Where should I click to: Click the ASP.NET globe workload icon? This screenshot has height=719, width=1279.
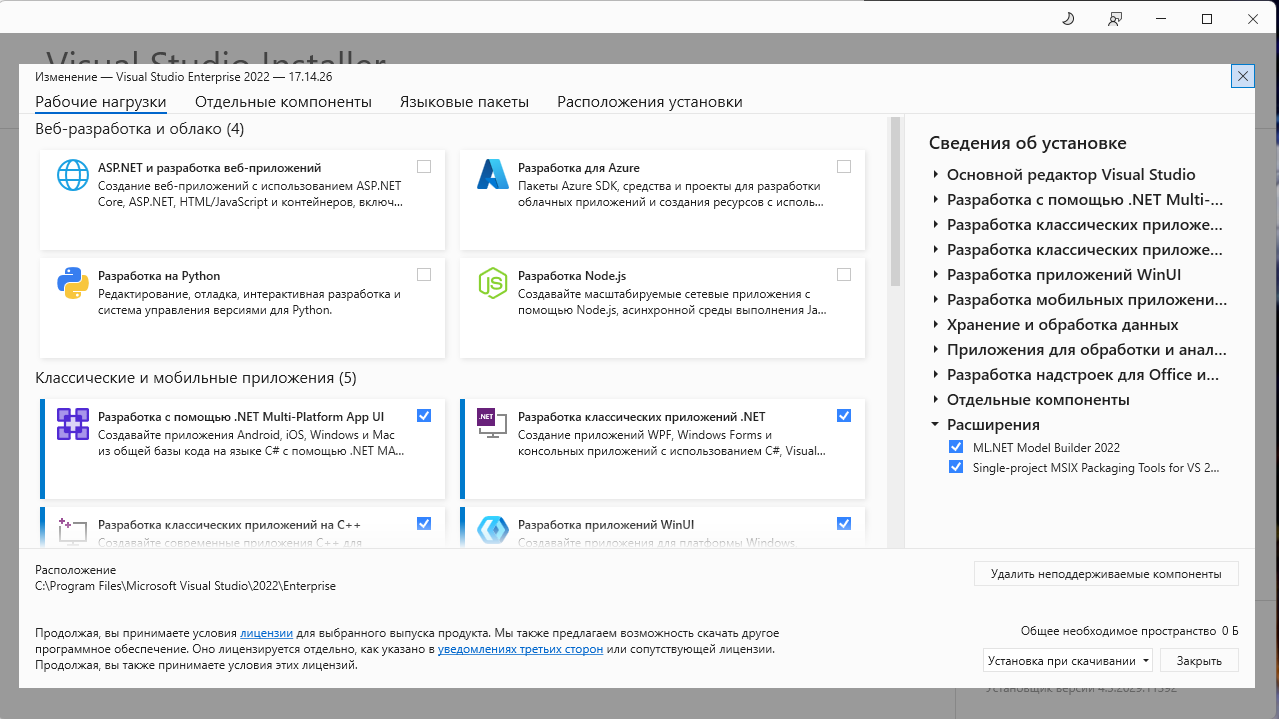(x=73, y=175)
